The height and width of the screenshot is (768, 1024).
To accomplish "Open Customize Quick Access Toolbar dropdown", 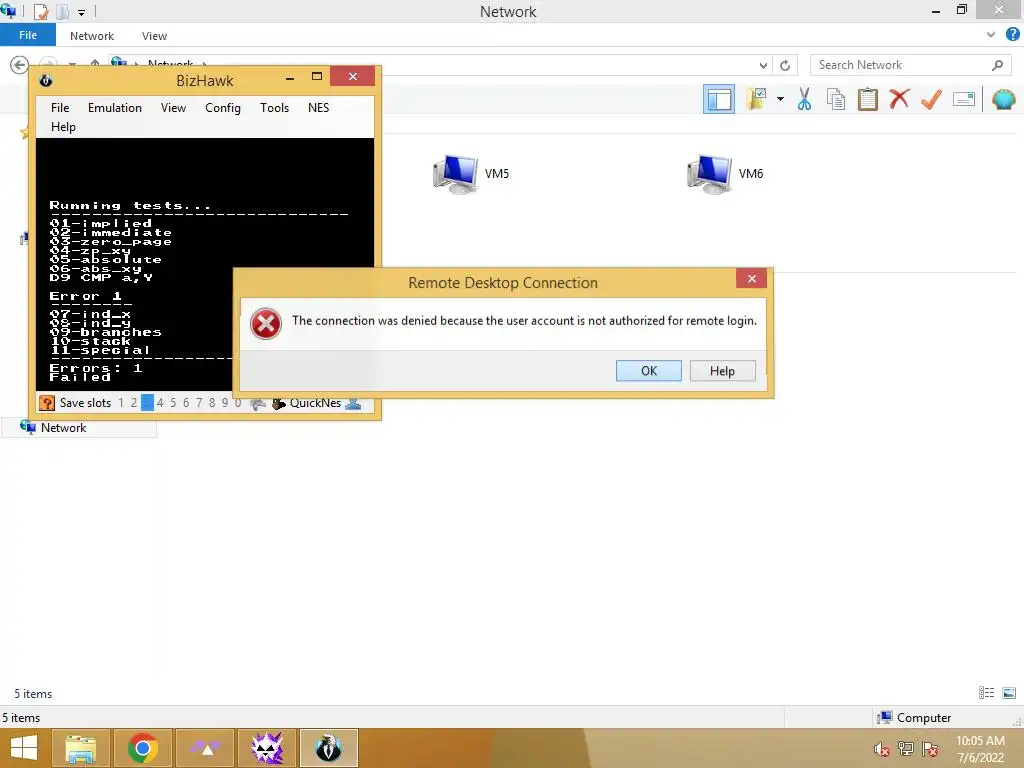I will (x=82, y=12).
